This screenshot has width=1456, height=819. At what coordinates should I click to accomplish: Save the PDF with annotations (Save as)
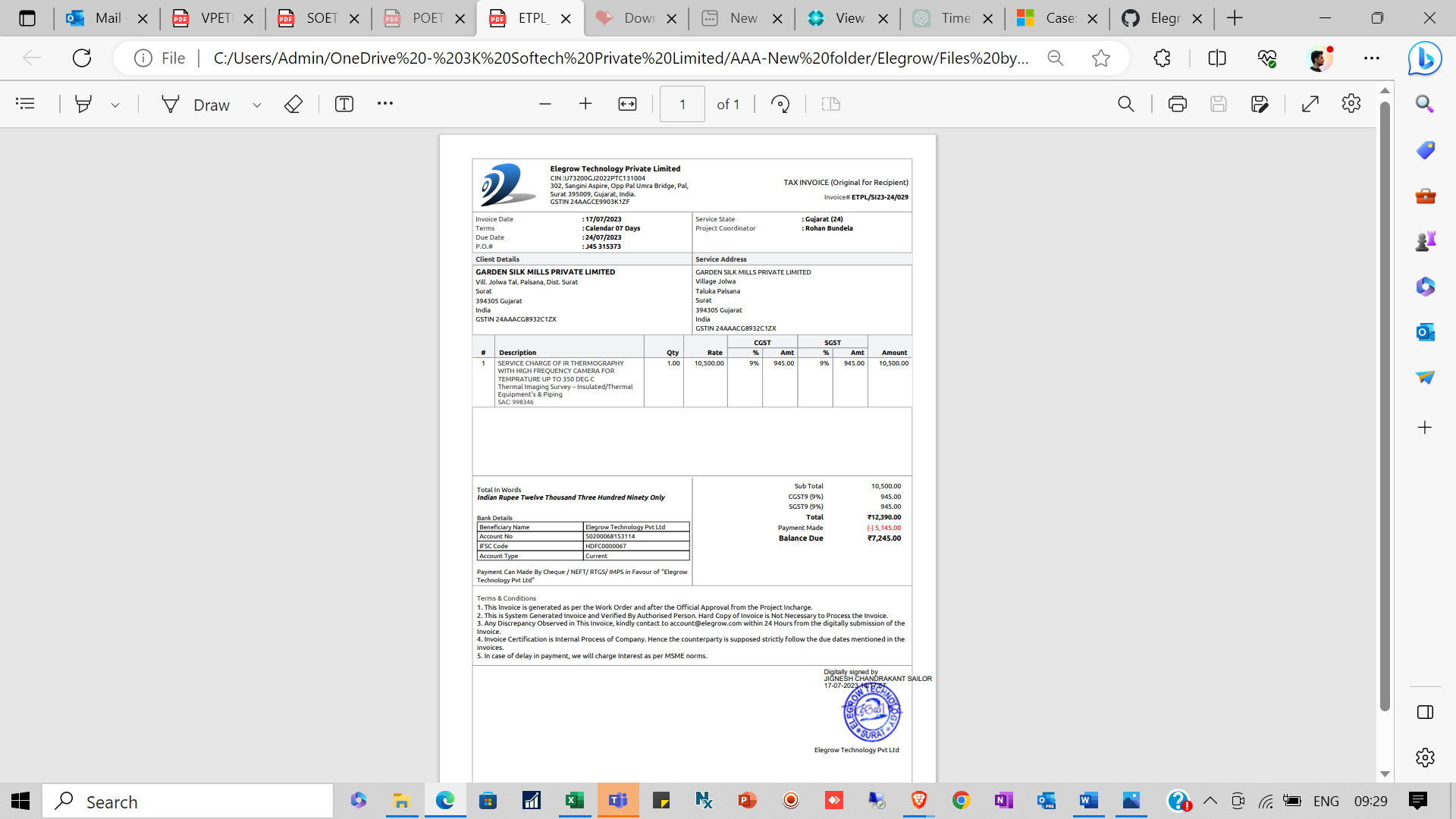coord(1260,104)
